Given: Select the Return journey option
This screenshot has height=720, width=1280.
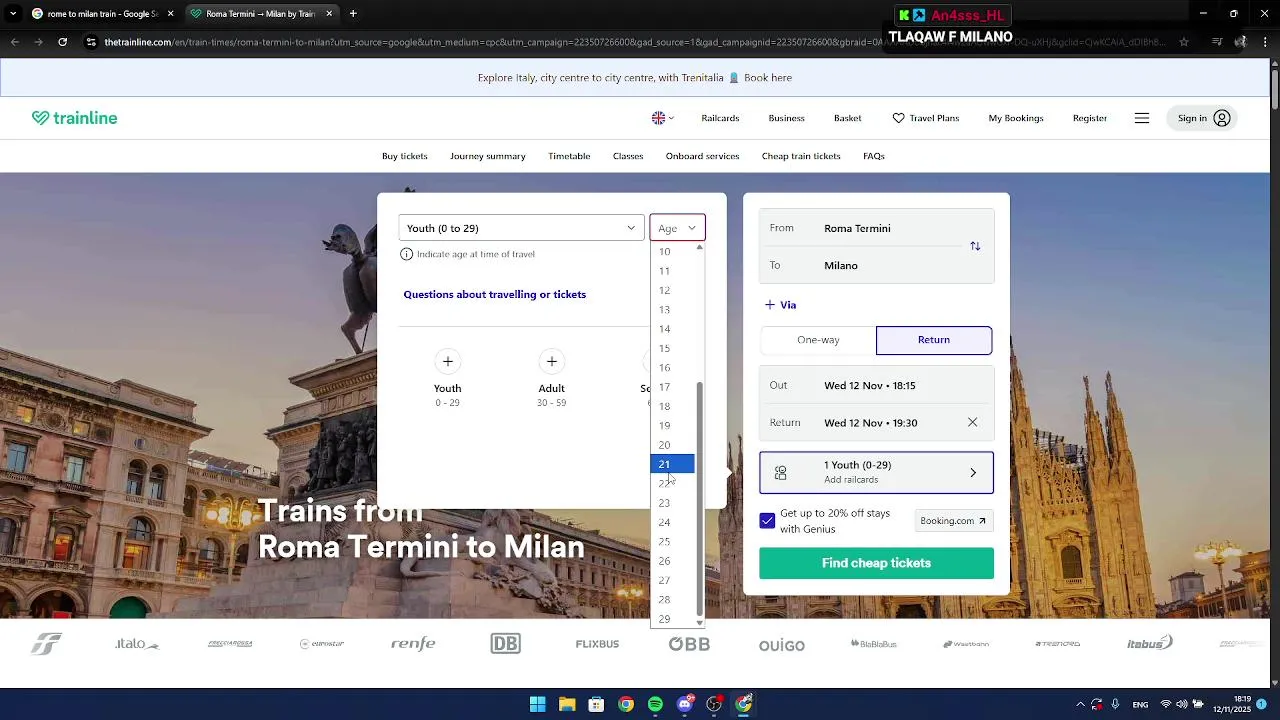Looking at the screenshot, I should (x=934, y=340).
